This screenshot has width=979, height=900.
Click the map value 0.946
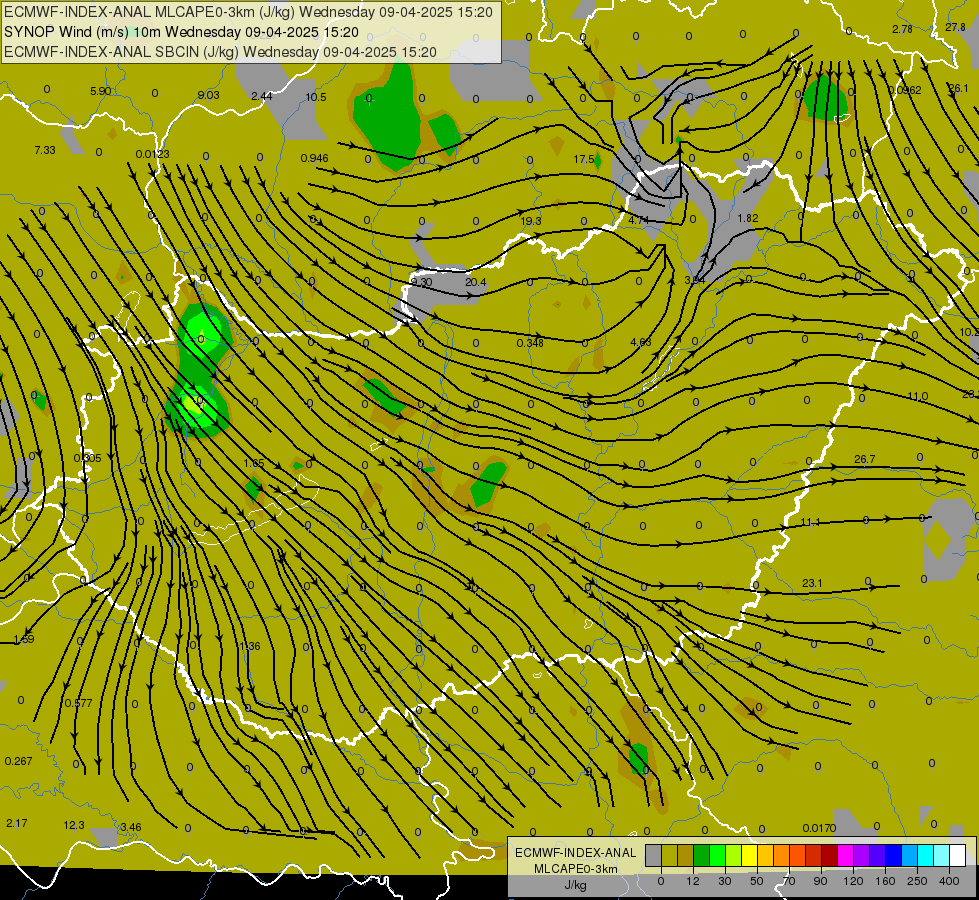coord(315,158)
